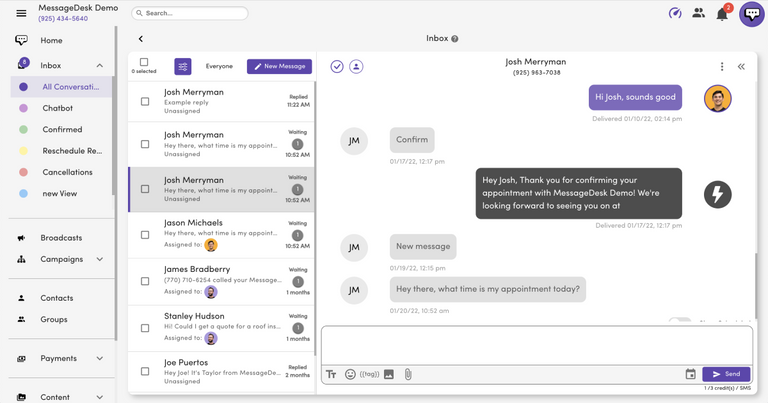Select the new View item

pos(61,193)
